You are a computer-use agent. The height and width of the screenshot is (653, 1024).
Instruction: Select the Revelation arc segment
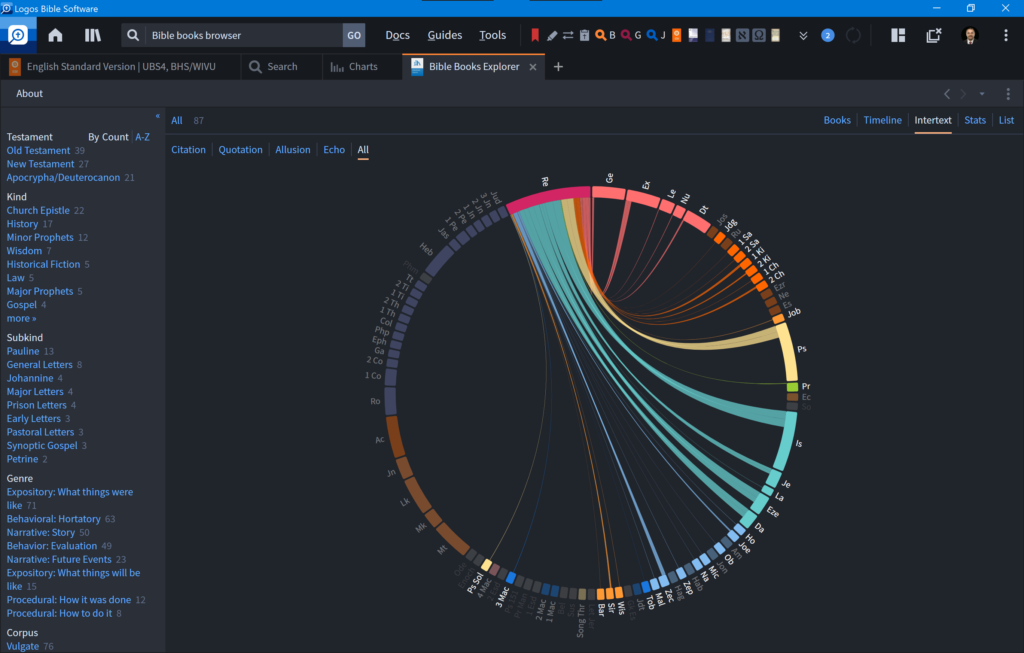click(549, 197)
